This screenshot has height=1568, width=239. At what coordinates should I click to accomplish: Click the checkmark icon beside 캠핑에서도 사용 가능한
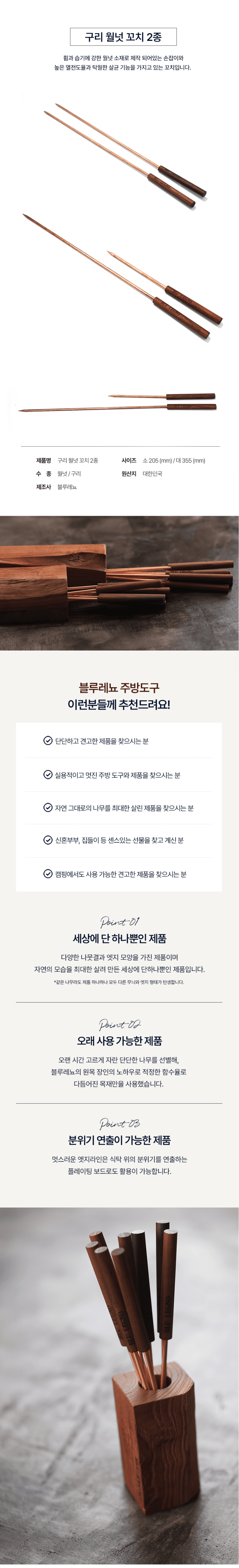[x=47, y=874]
